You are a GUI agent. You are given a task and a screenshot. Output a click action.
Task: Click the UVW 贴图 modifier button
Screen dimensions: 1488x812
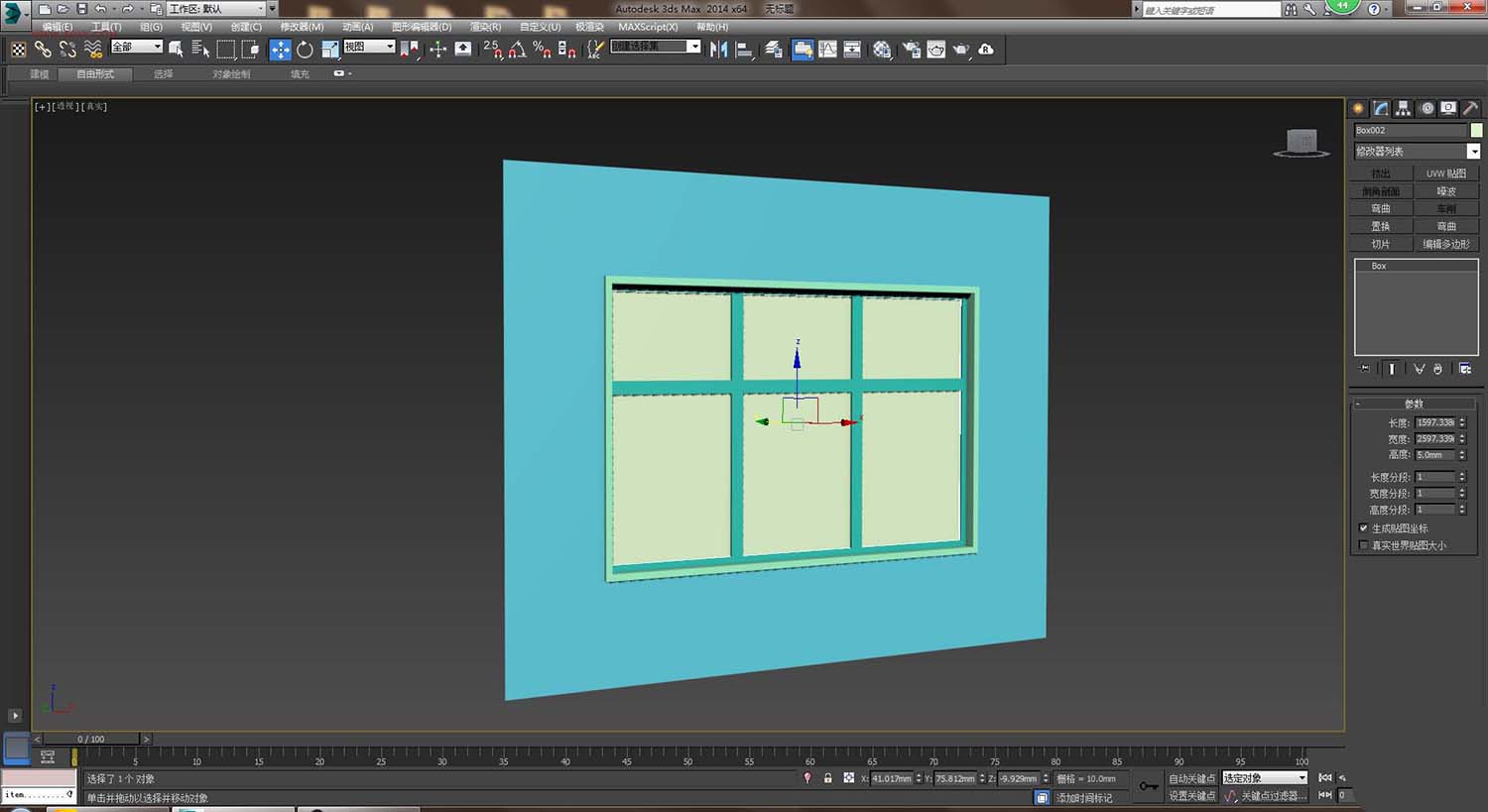[1445, 174]
